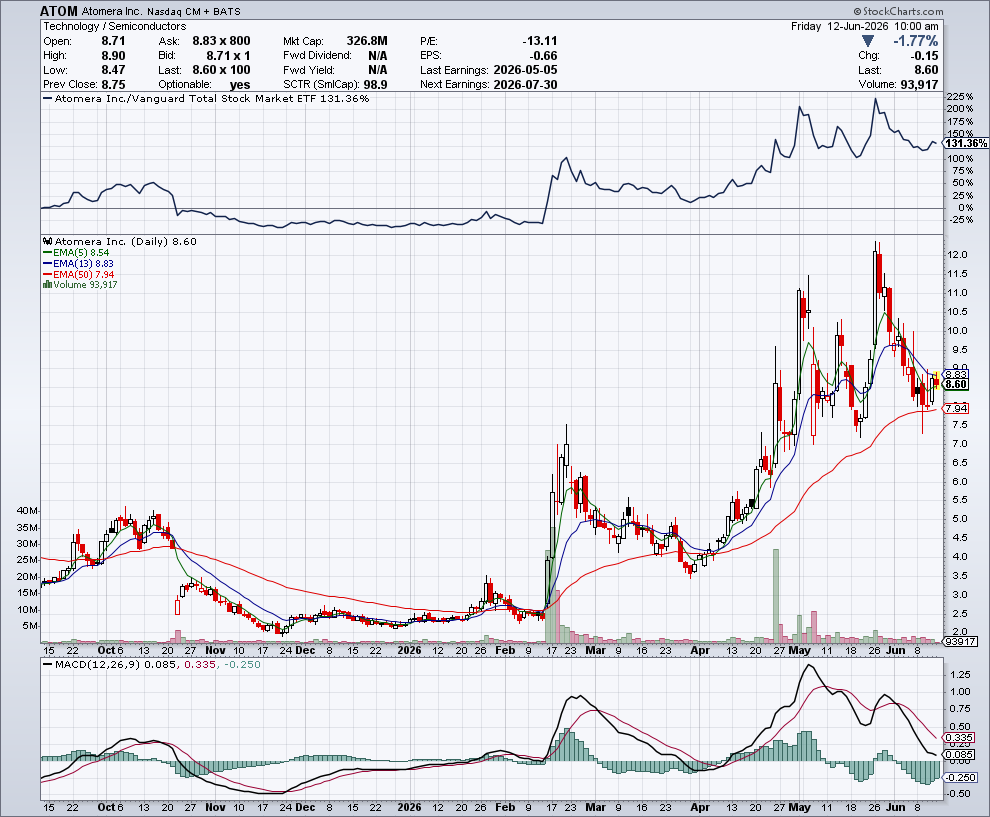990x817 pixels.
Task: Click the volume bars icon in the price legend
Action: tap(47, 285)
